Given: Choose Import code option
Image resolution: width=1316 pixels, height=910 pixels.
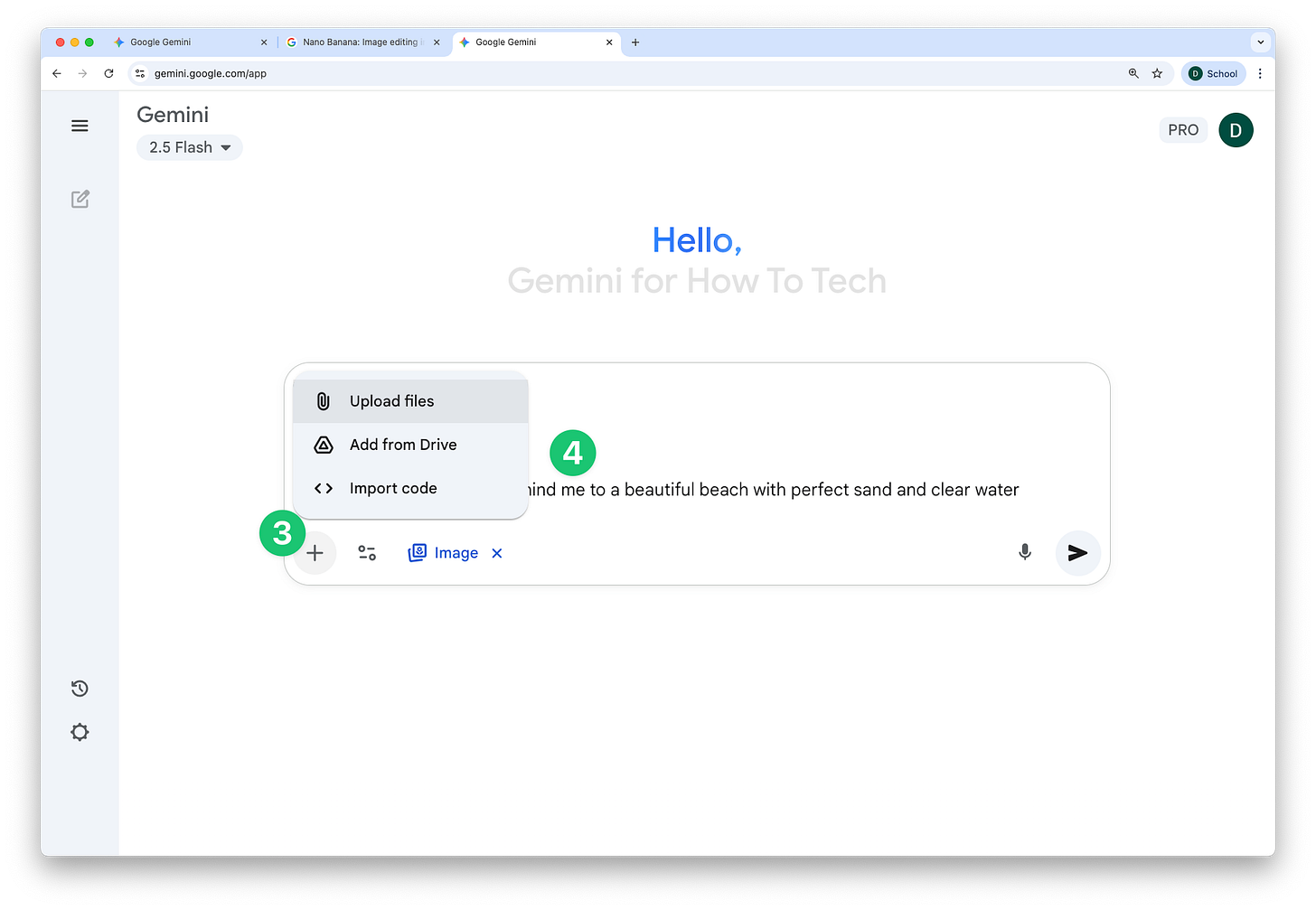Looking at the screenshot, I should pos(410,488).
